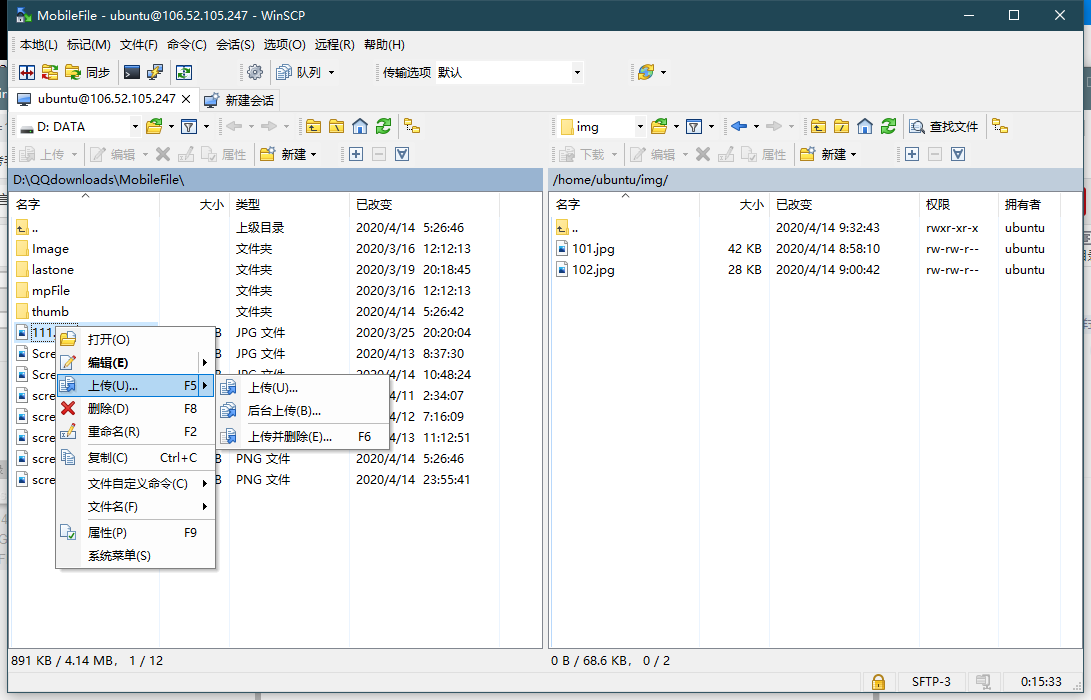Viewport: 1091px width, 700px height.
Task: Go to local parent directory icon
Action: point(314,127)
